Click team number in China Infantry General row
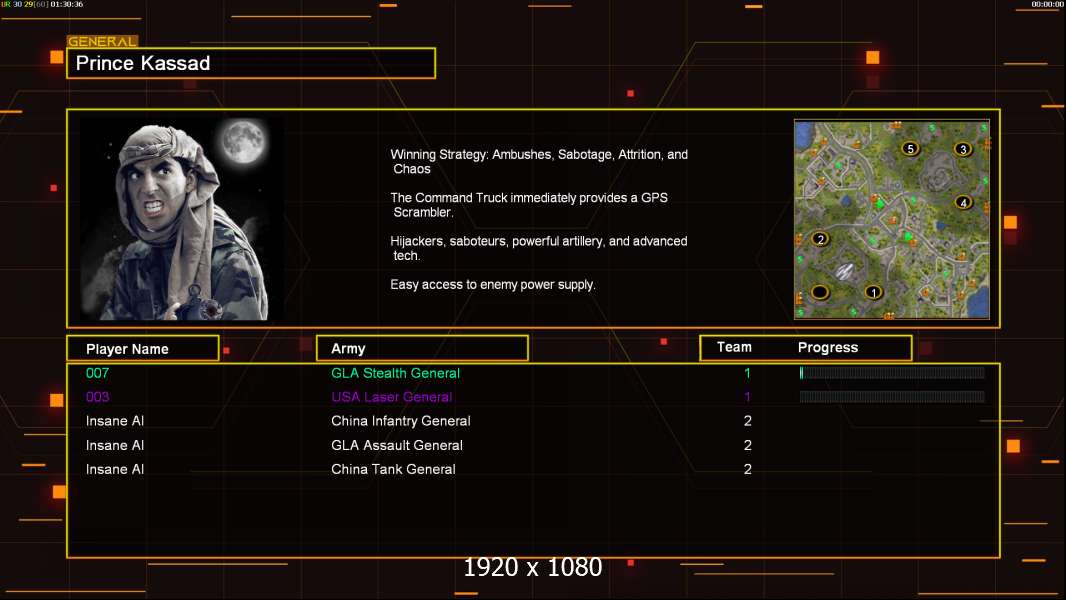The width and height of the screenshot is (1066, 600). [747, 421]
